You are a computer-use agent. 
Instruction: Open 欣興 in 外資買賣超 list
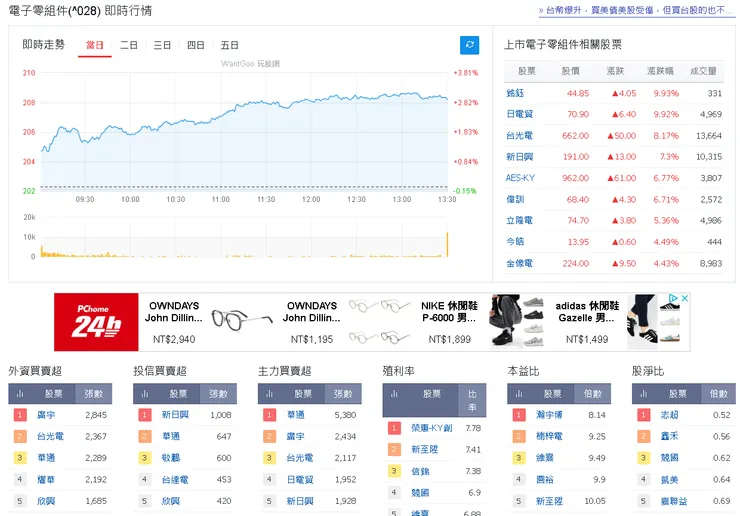(x=46, y=501)
